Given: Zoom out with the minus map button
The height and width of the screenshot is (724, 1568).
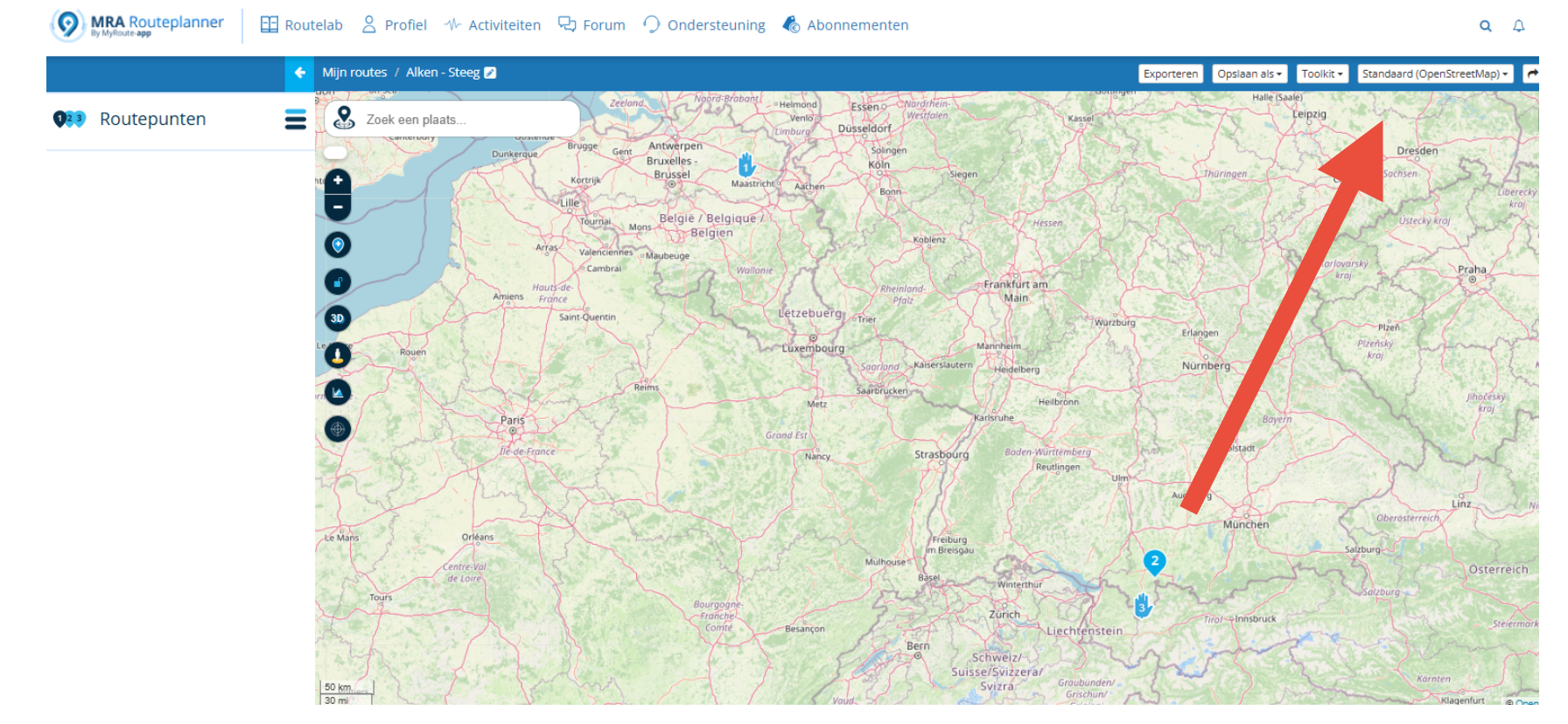Looking at the screenshot, I should tap(338, 207).
